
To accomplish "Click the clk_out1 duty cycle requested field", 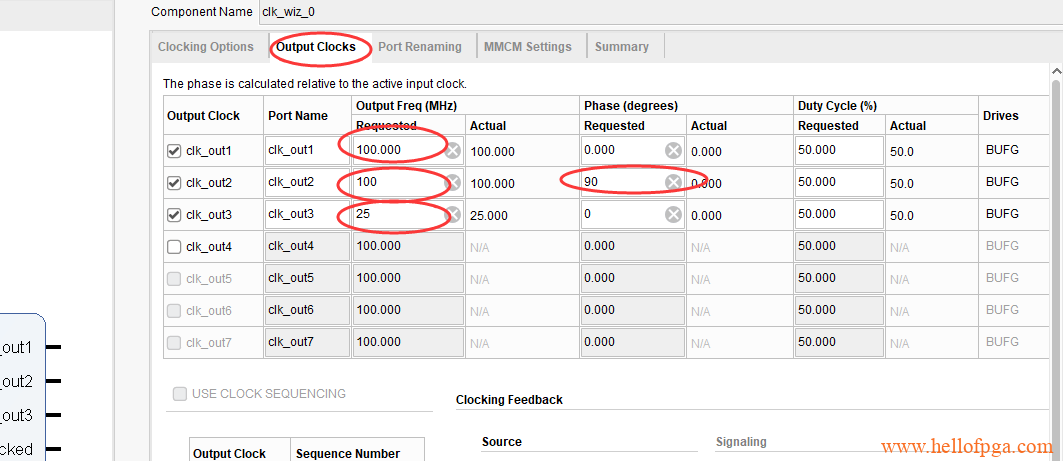I will point(838,151).
